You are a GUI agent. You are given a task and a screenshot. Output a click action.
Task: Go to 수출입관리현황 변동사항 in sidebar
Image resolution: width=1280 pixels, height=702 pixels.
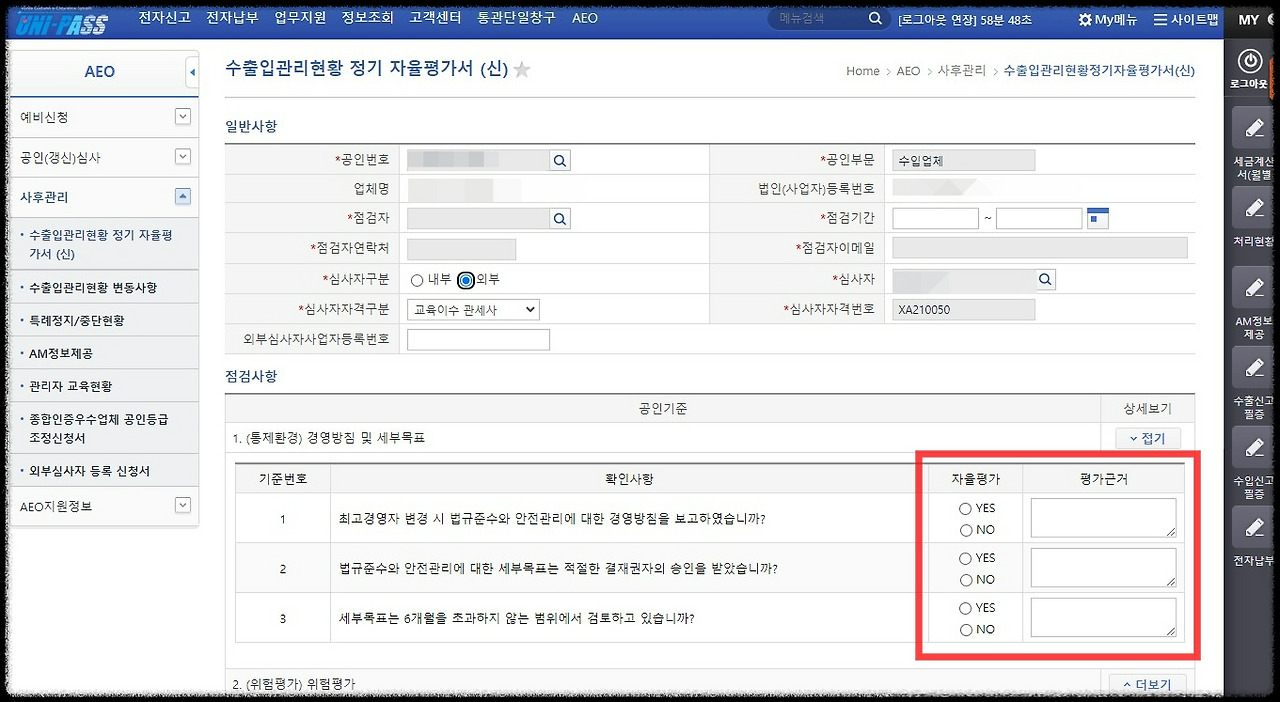click(x=93, y=288)
